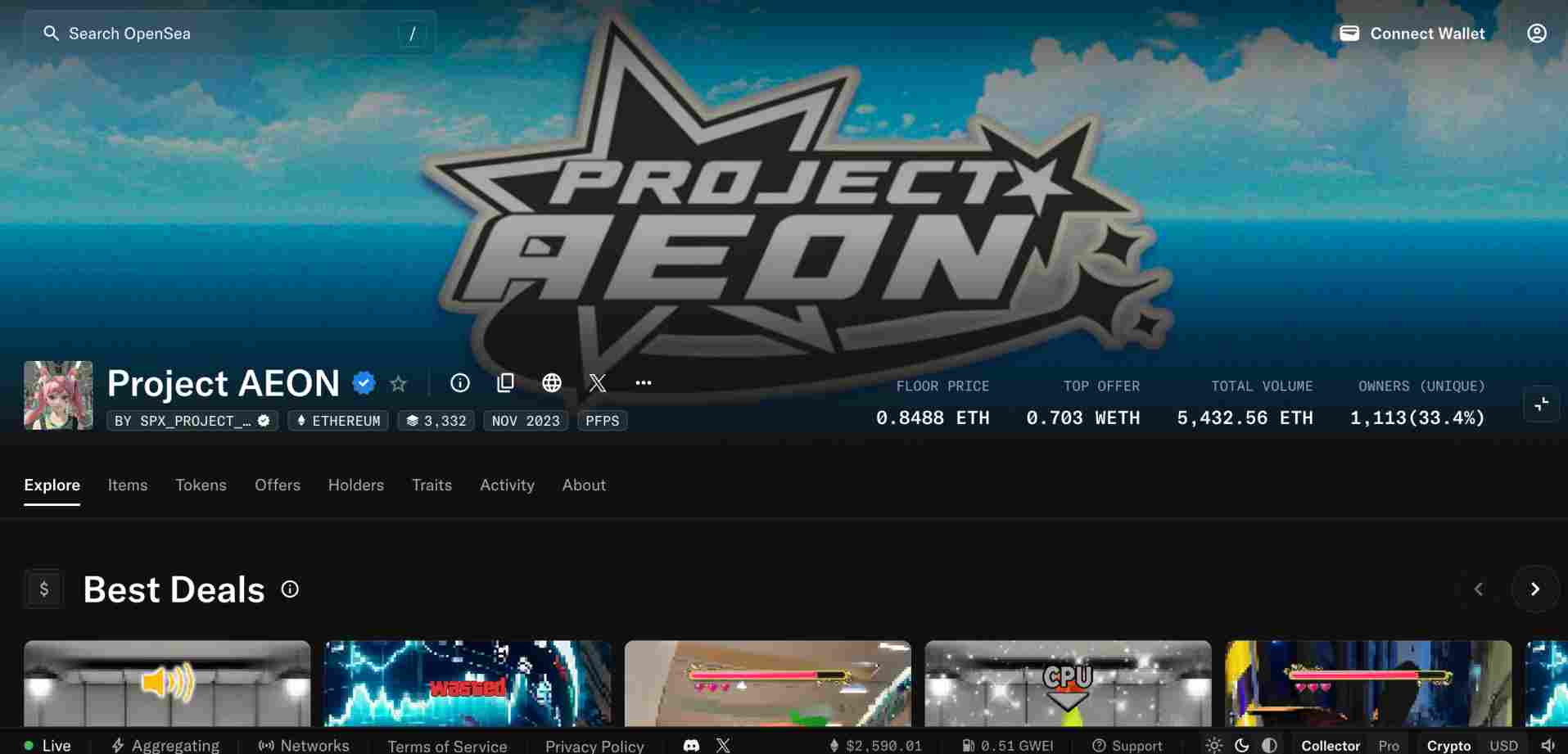
Task: Switch to light theme sun icon
Action: [x=1214, y=745]
